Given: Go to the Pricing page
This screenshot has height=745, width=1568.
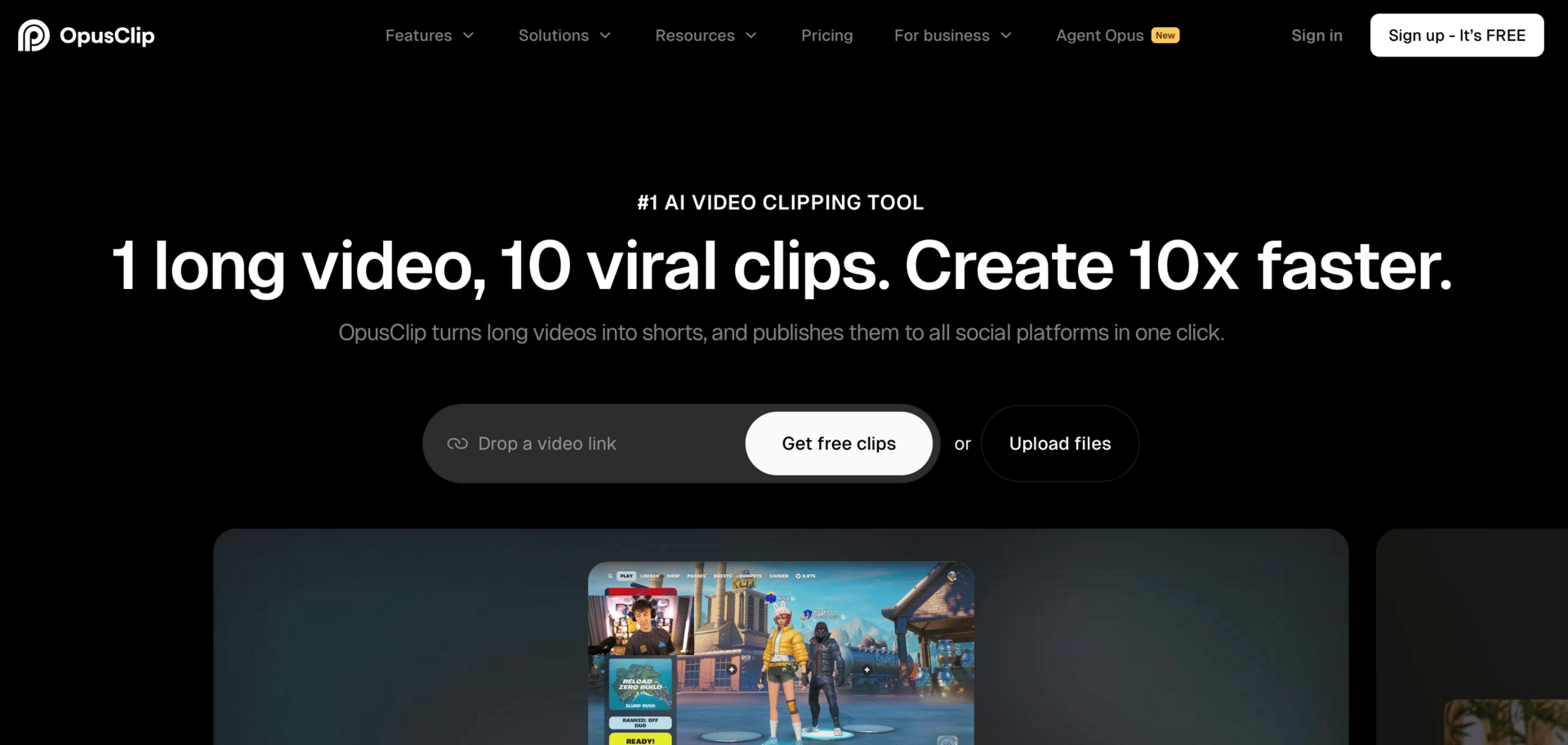Looking at the screenshot, I should tap(826, 35).
